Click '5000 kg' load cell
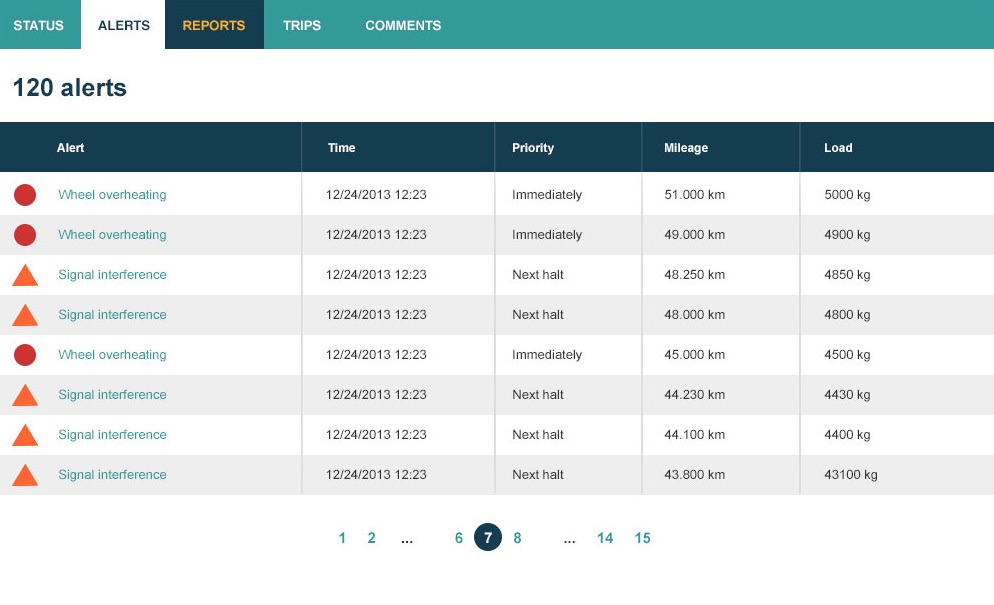The height and width of the screenshot is (605, 994). point(847,195)
